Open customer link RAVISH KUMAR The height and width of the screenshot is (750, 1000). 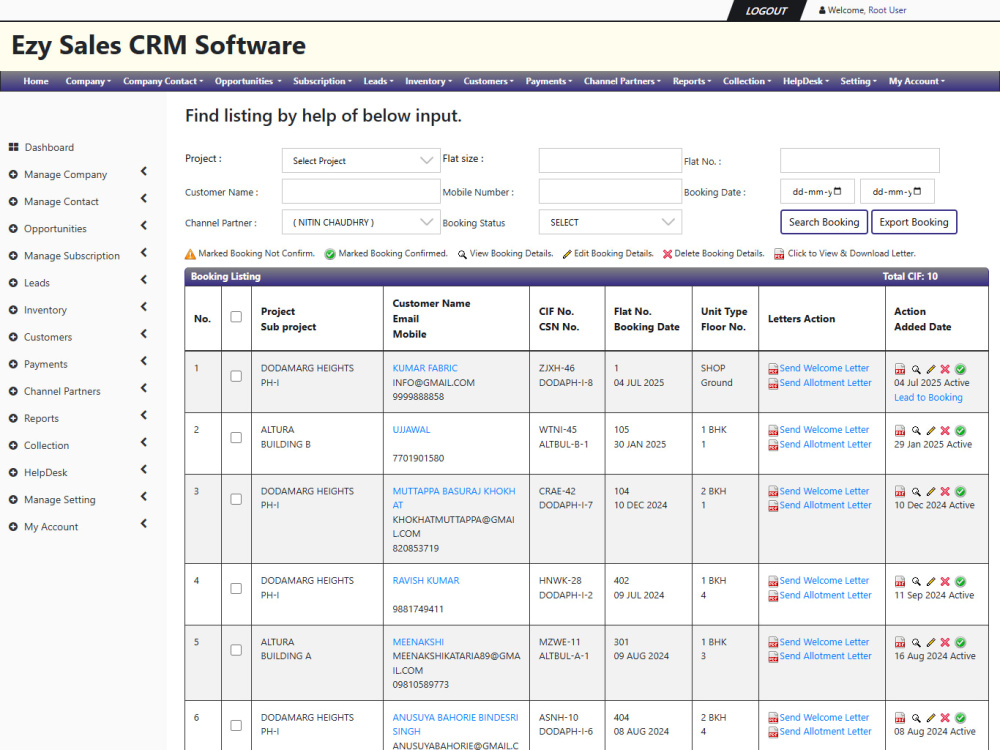[x=426, y=580]
